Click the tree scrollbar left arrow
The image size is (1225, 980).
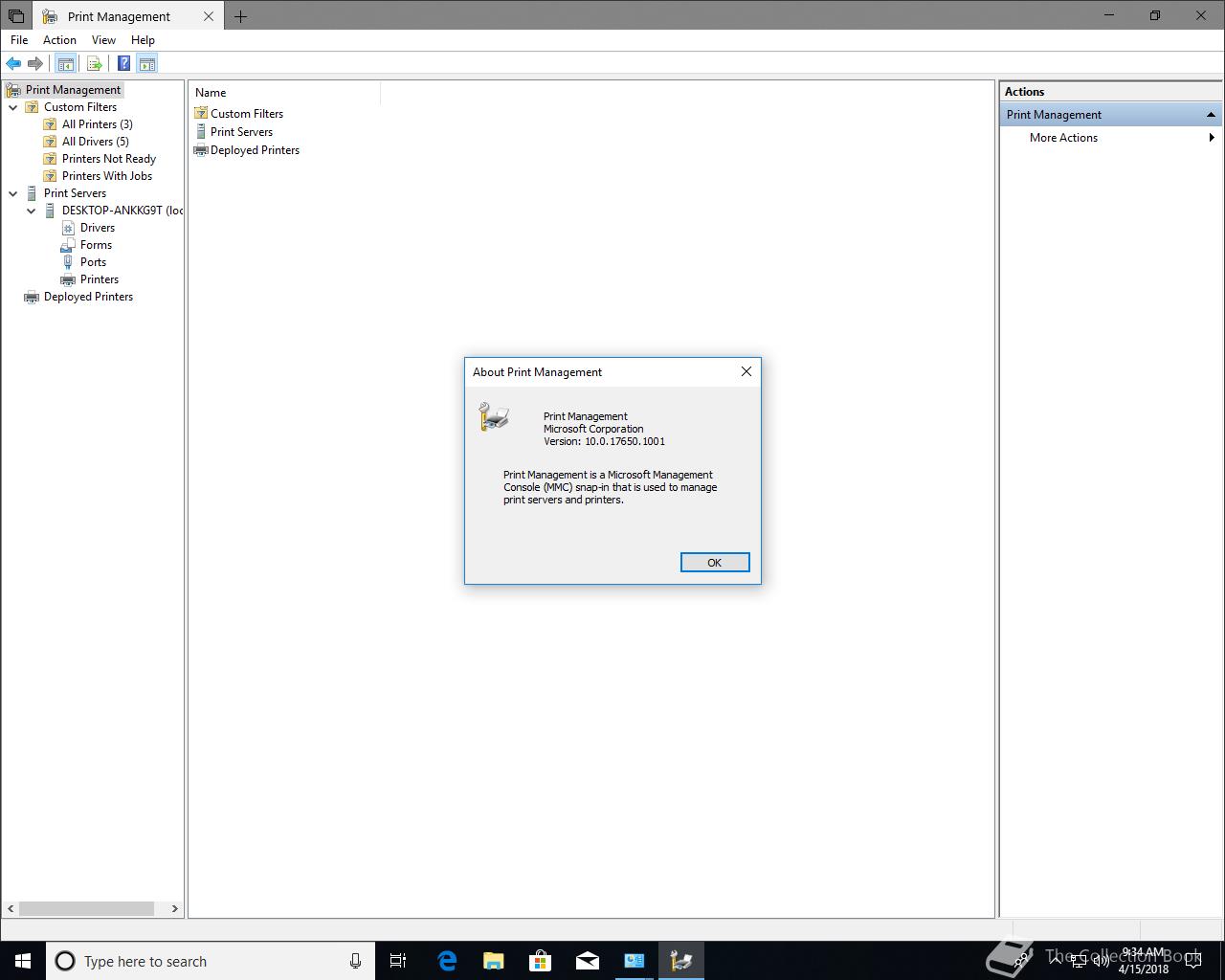pyautogui.click(x=11, y=908)
